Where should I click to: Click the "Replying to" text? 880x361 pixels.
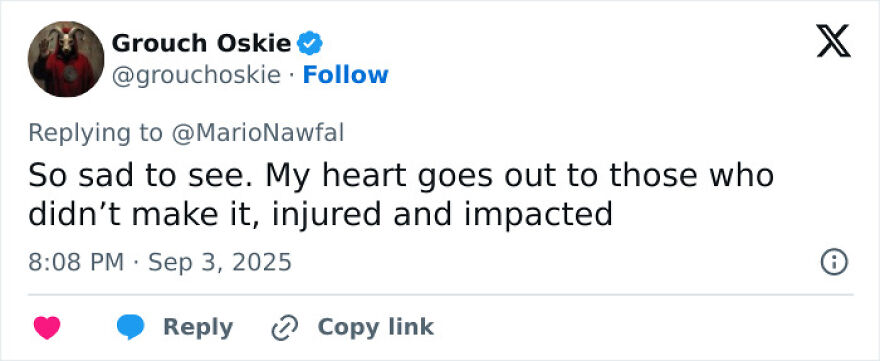tap(95, 134)
